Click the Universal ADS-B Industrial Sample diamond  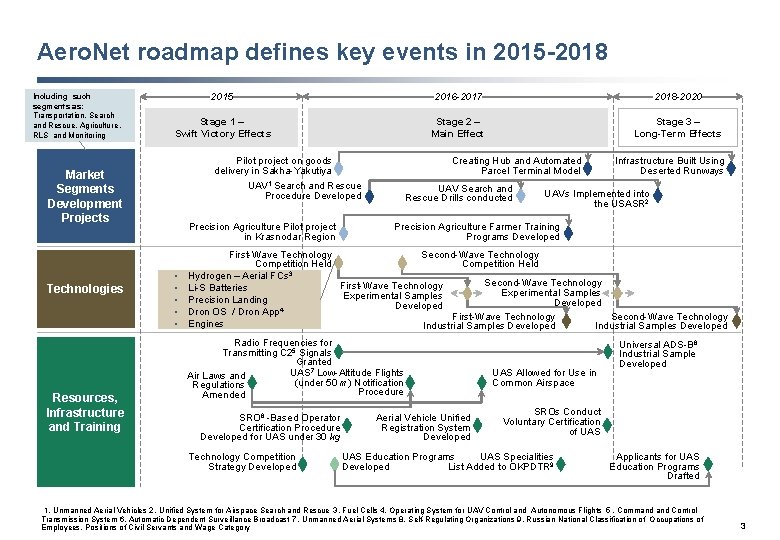[x=608, y=352]
